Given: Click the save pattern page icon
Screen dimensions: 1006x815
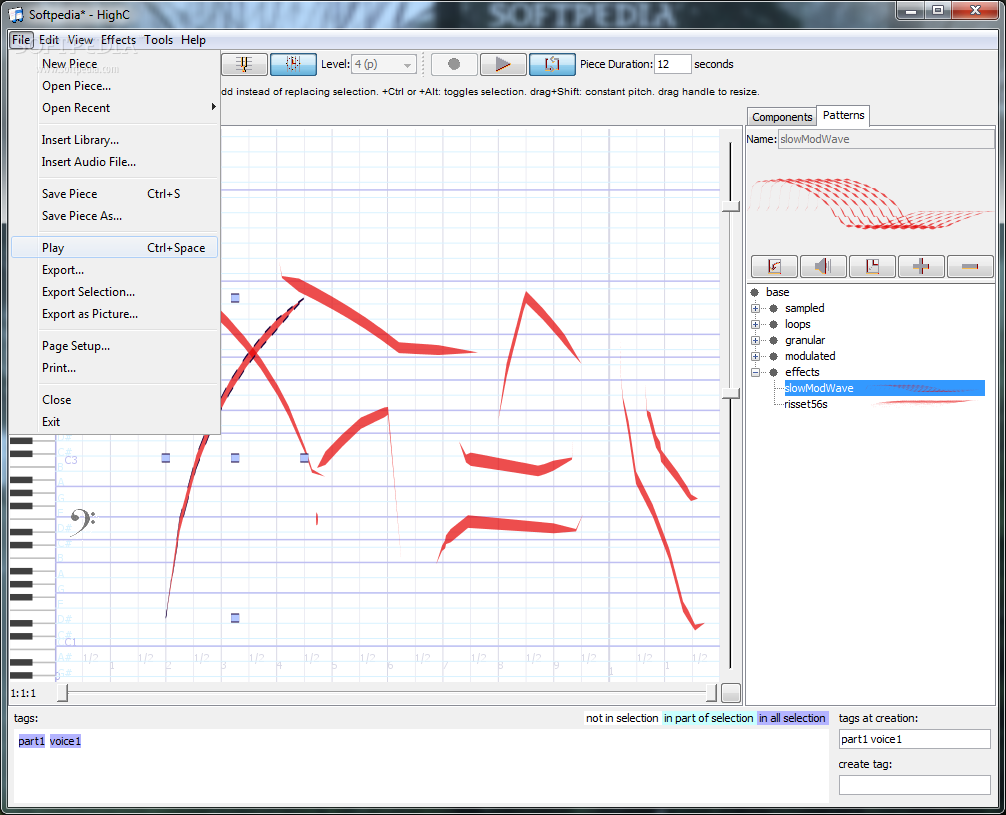Looking at the screenshot, I should coord(872,266).
